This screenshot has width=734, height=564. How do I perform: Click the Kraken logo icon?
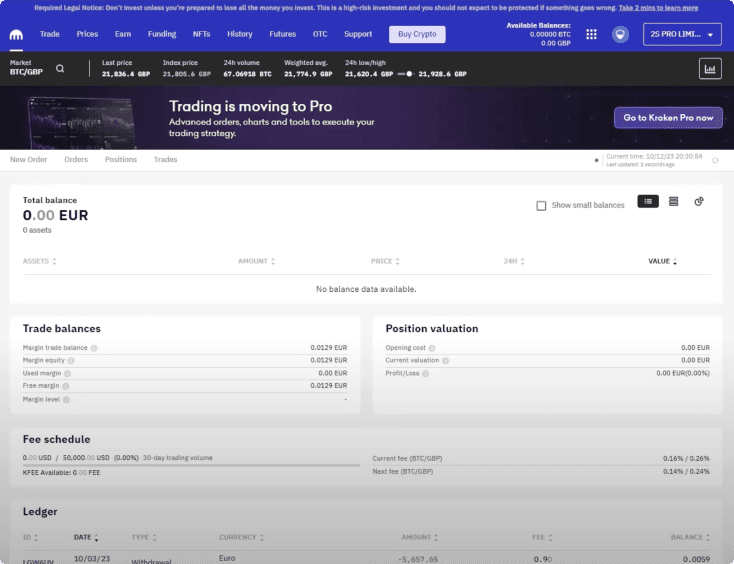click(16, 35)
